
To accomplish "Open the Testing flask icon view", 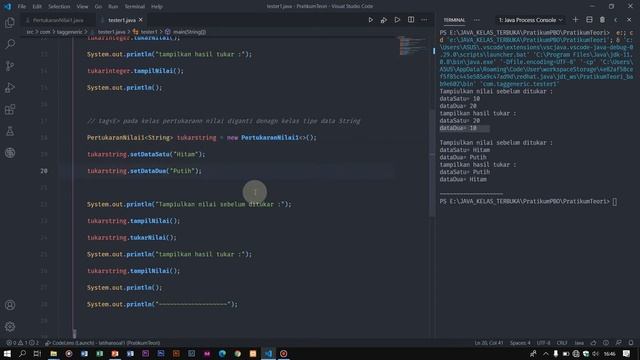I will pos(10,131).
